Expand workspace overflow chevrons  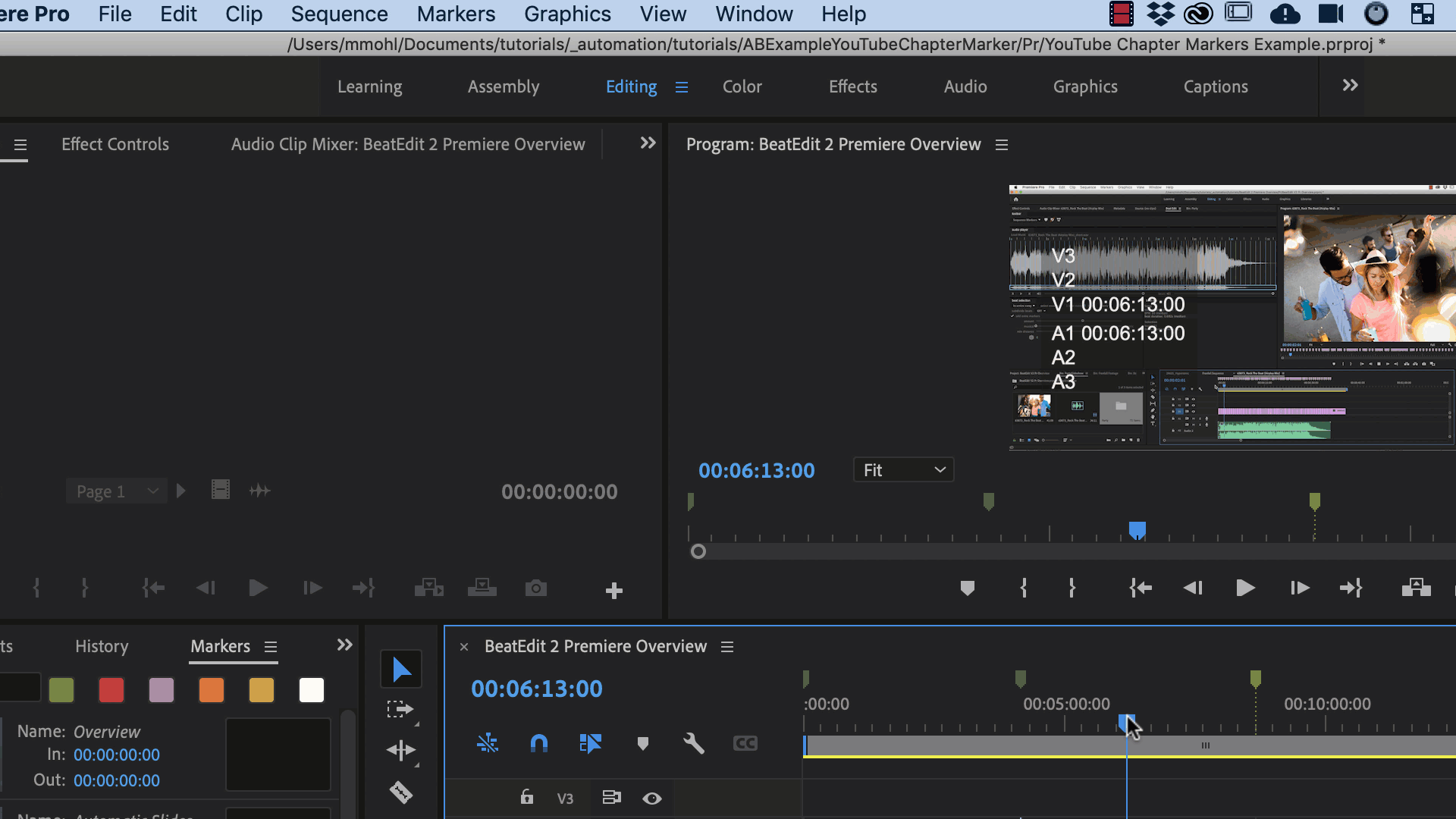(x=1350, y=86)
